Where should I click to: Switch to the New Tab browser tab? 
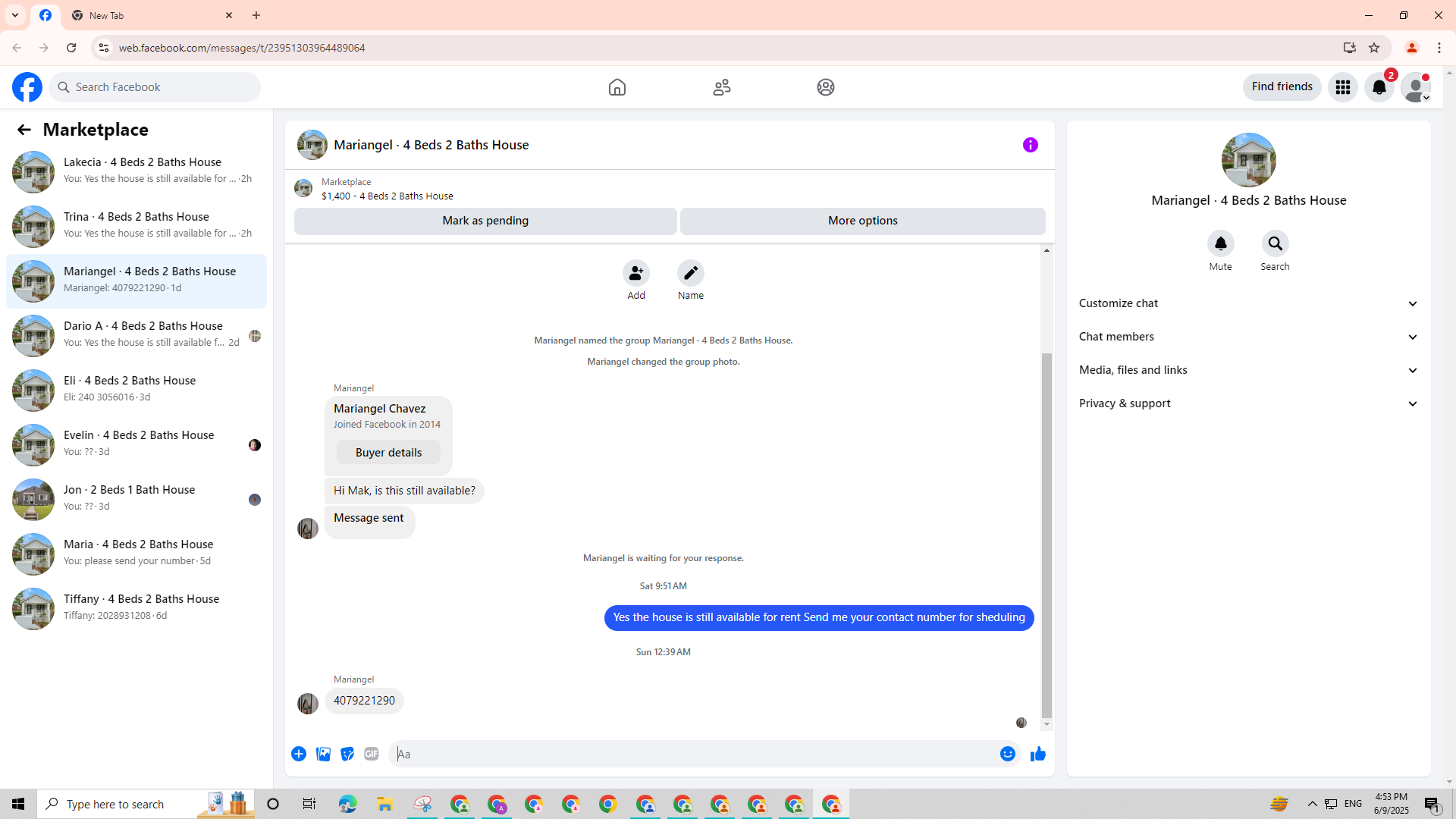pos(152,15)
